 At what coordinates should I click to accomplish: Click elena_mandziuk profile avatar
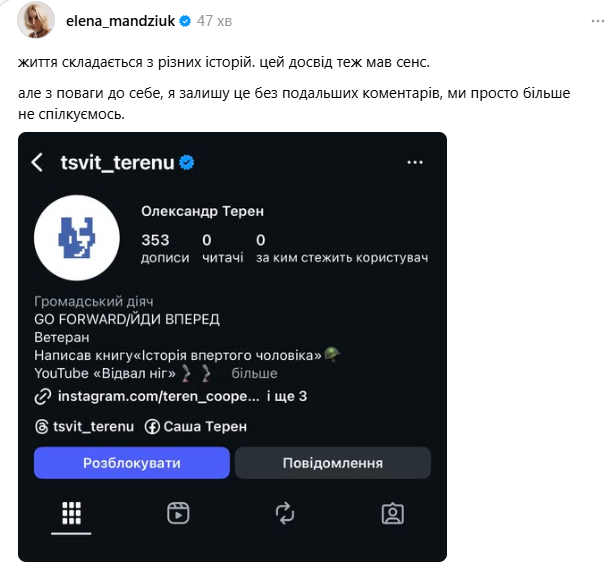[x=38, y=22]
